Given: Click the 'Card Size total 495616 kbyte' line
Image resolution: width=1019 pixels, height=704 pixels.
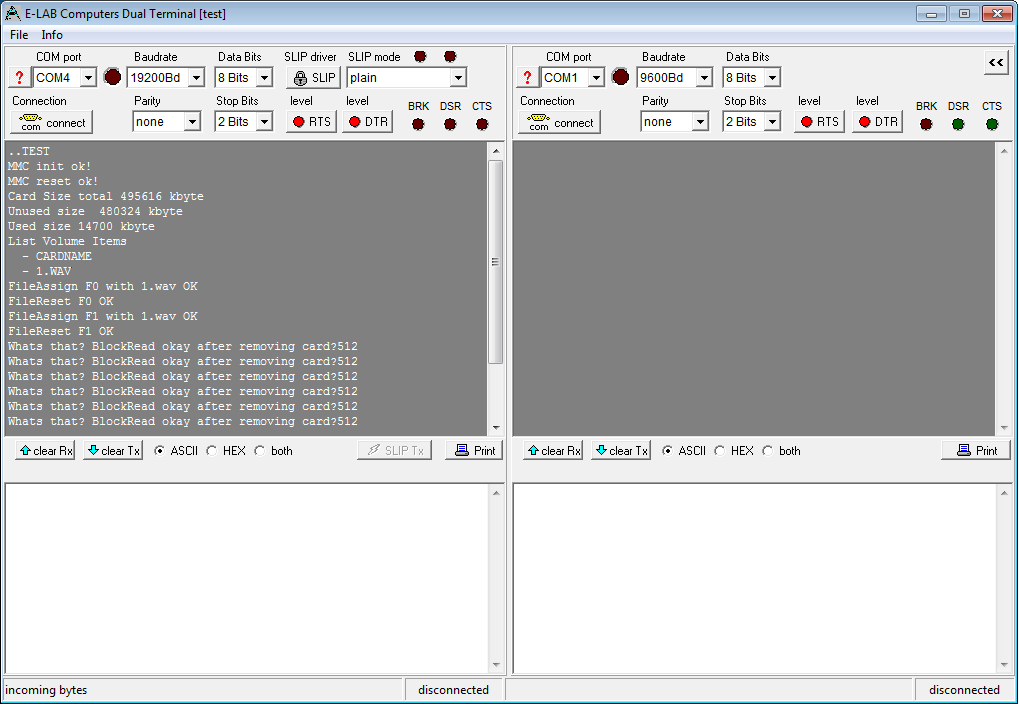Looking at the screenshot, I should coord(106,196).
